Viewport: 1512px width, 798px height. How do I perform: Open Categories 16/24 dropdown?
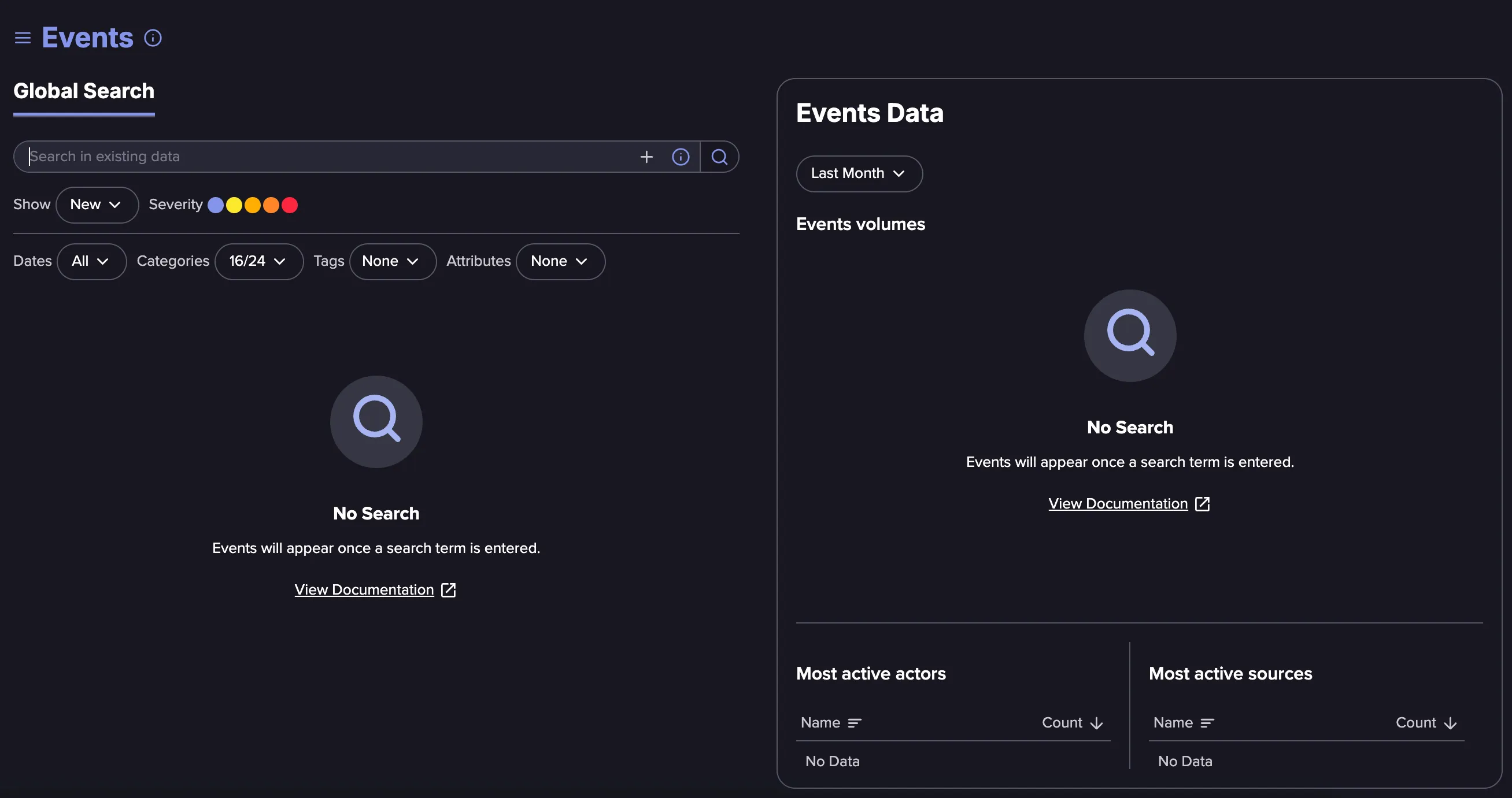point(259,261)
